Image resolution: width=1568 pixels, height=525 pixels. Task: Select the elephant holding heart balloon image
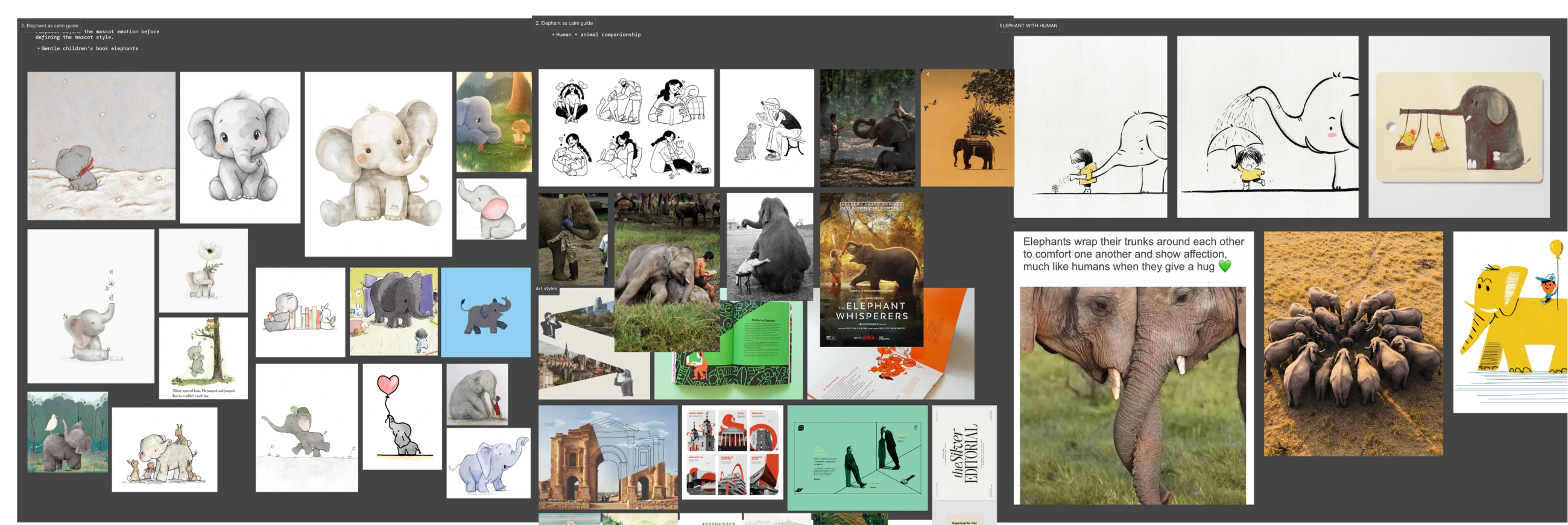pyautogui.click(x=402, y=416)
